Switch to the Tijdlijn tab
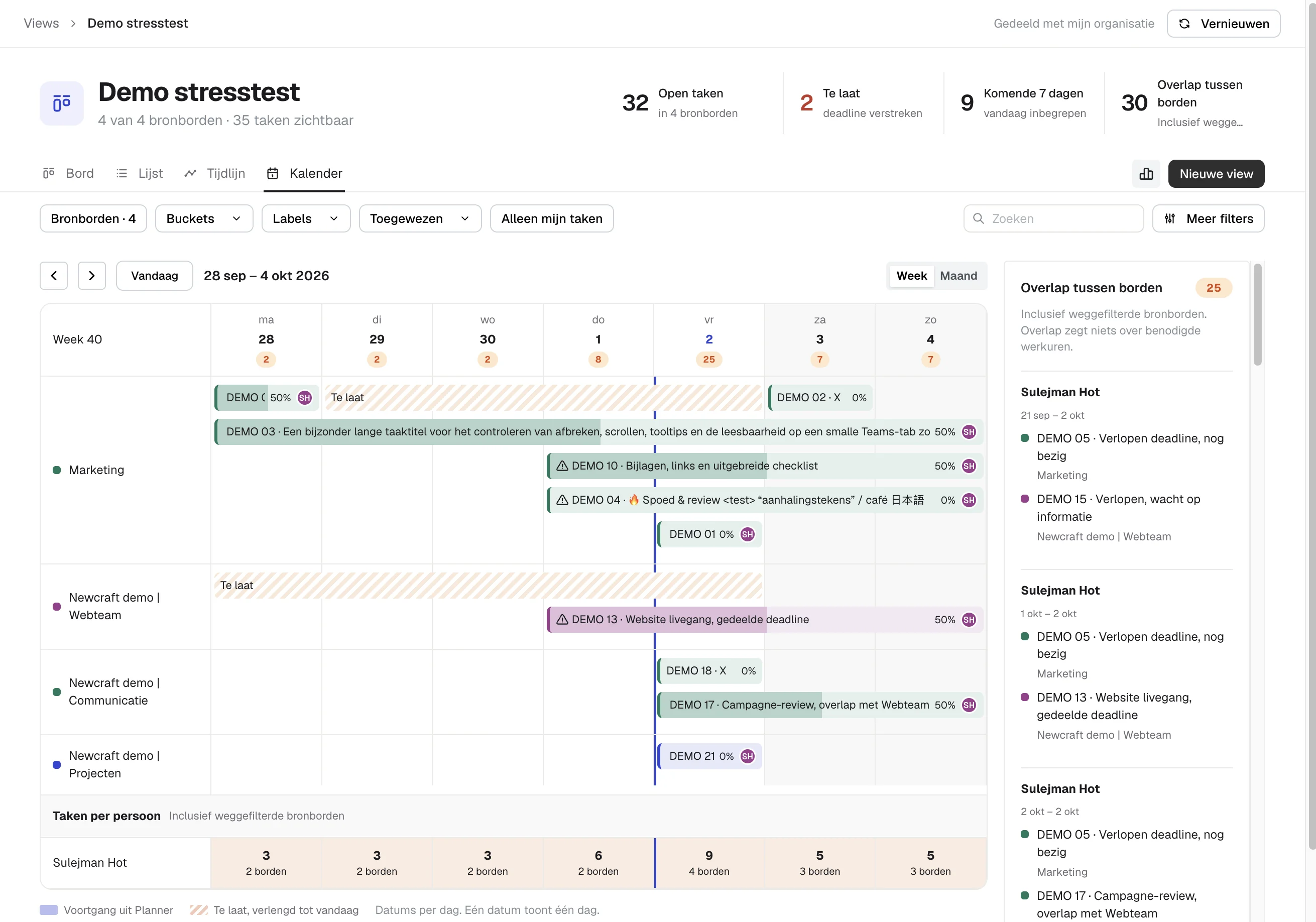 [x=214, y=173]
